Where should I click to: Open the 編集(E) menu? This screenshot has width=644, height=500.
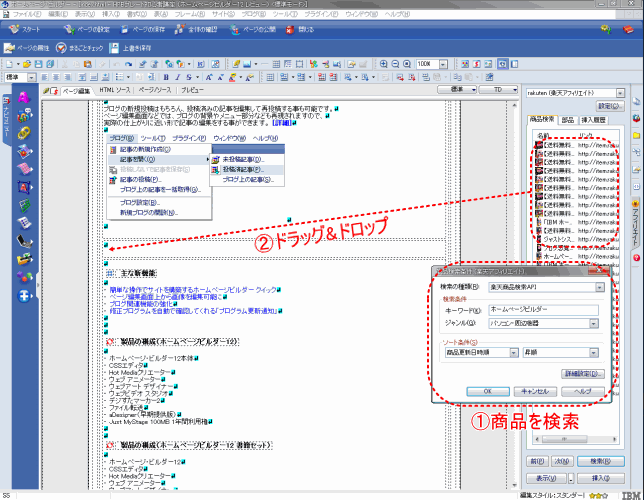tap(58, 14)
